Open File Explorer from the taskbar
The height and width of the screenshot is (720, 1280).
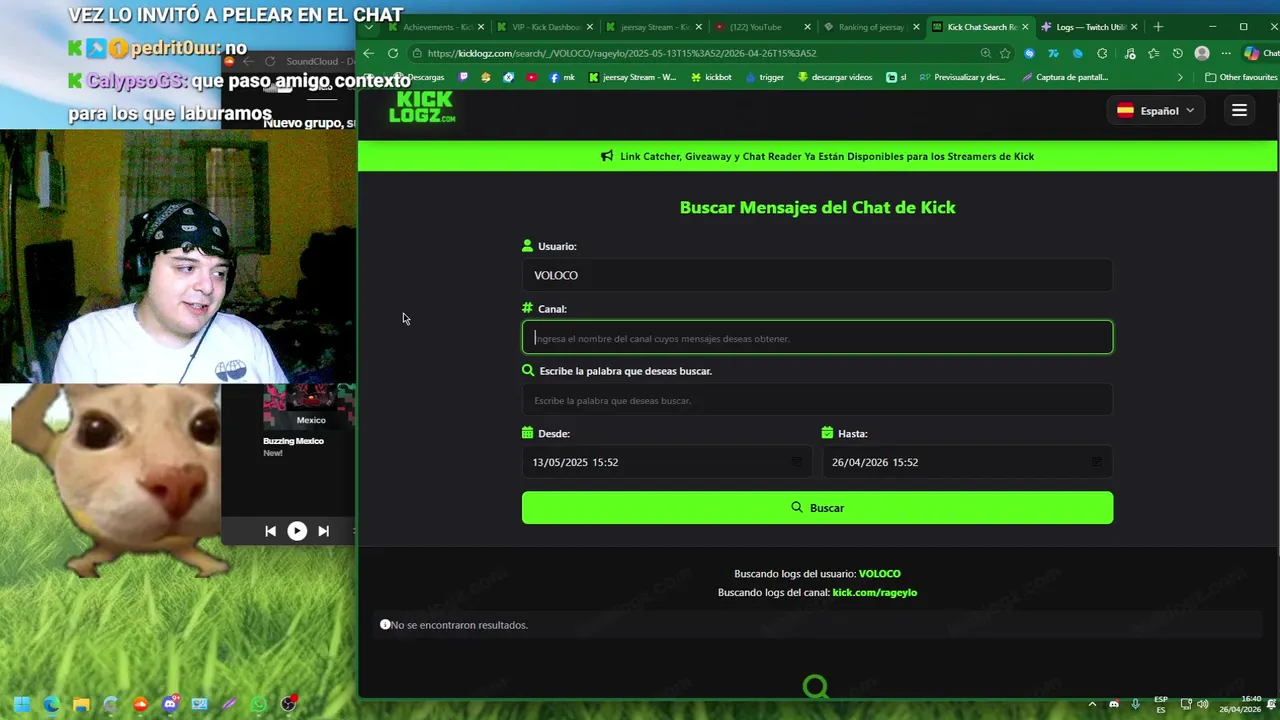coord(81,704)
